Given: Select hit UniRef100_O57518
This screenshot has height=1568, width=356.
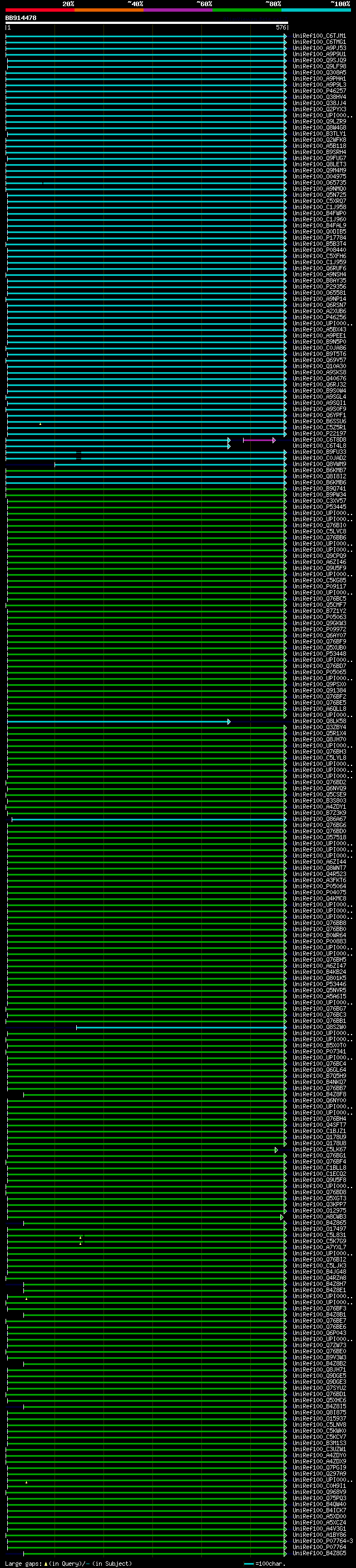Looking at the screenshot, I should click(x=319, y=838).
